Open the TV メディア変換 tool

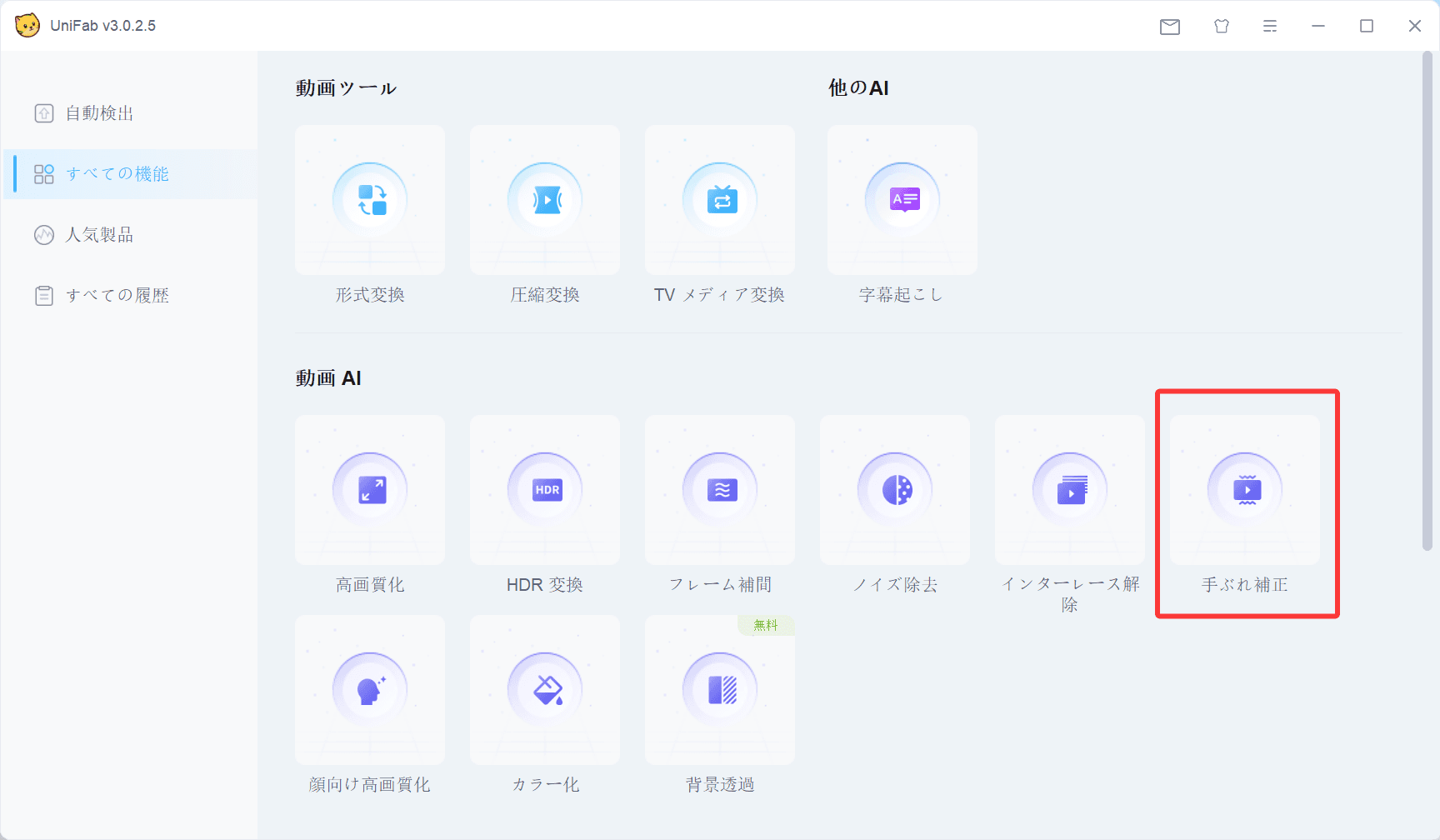720,201
